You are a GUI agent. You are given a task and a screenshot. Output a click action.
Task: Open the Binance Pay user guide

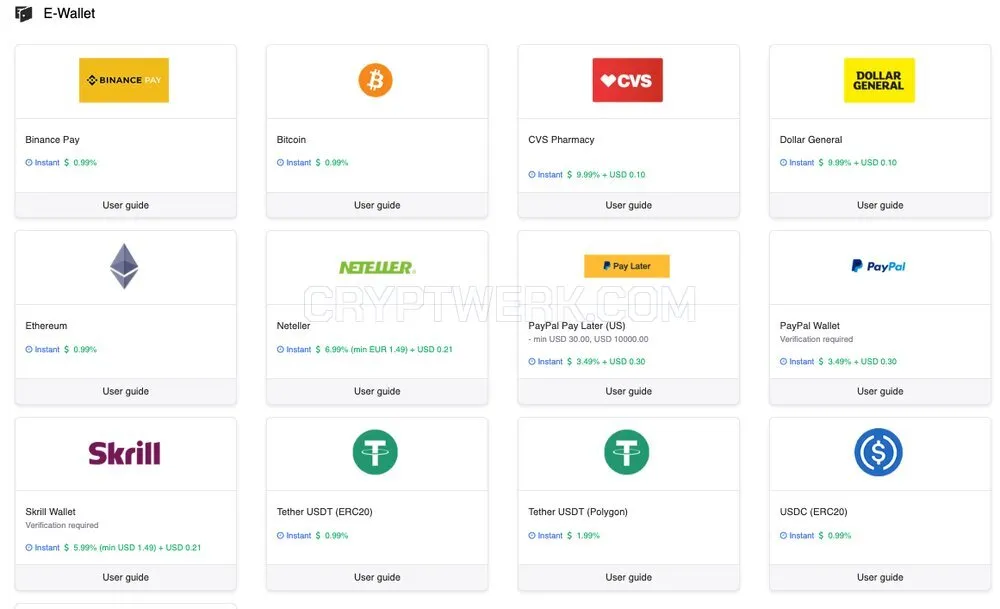[126, 205]
